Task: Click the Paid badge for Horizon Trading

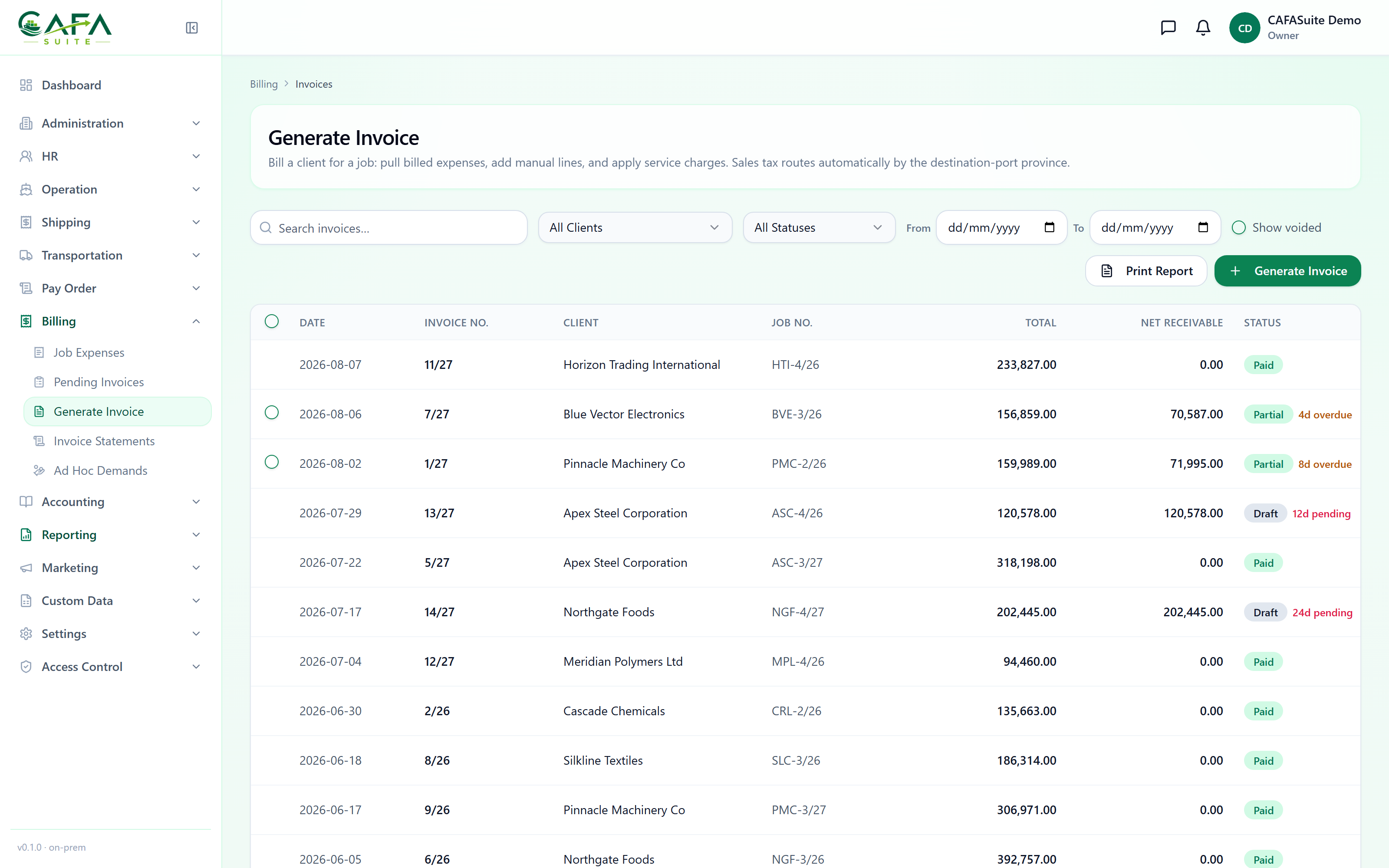Action: (1263, 365)
